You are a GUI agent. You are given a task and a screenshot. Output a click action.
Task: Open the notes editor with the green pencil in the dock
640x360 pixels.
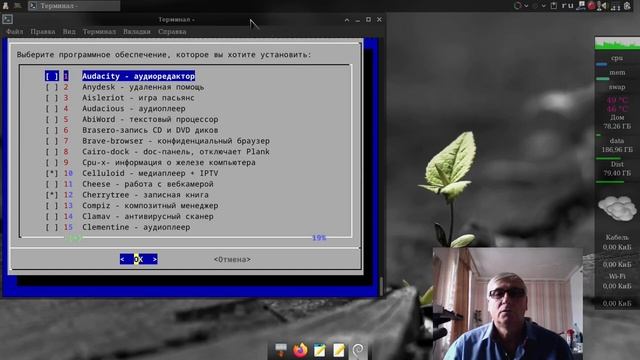point(319,350)
